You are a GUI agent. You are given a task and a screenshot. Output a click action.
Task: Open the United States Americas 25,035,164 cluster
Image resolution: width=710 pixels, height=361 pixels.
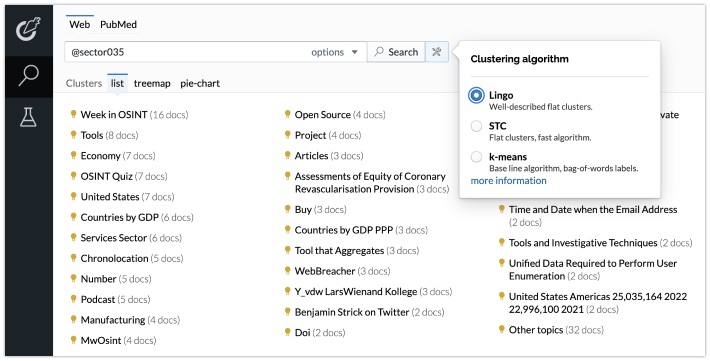click(598, 303)
